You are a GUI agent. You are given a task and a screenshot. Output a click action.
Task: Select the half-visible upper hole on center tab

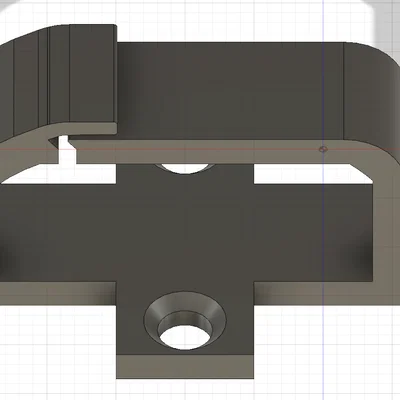pyautogui.click(x=185, y=168)
